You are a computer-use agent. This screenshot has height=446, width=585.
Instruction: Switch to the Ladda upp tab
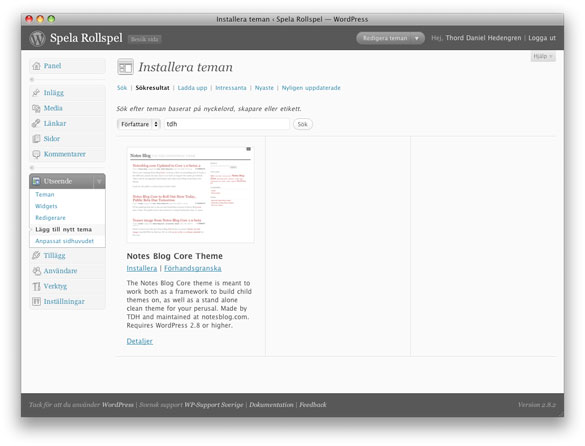pos(192,88)
